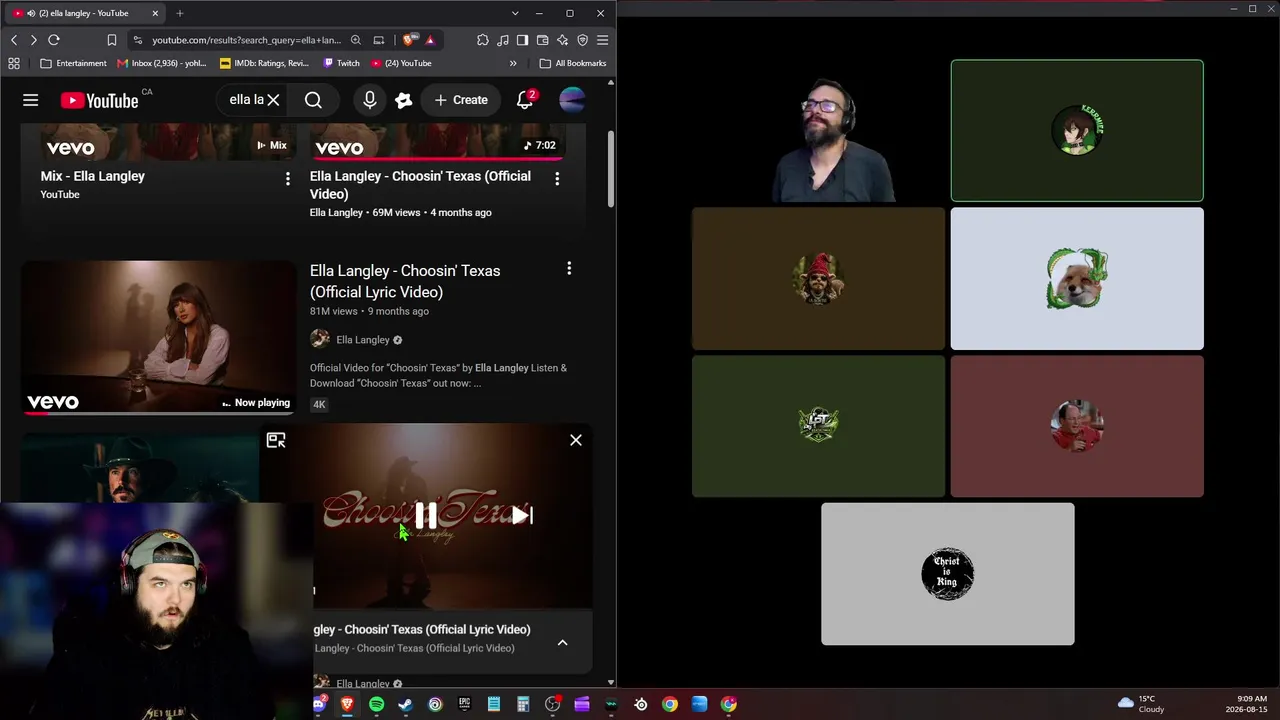
Task: Click the lyric video thumbnail marked Now playing
Action: (159, 337)
